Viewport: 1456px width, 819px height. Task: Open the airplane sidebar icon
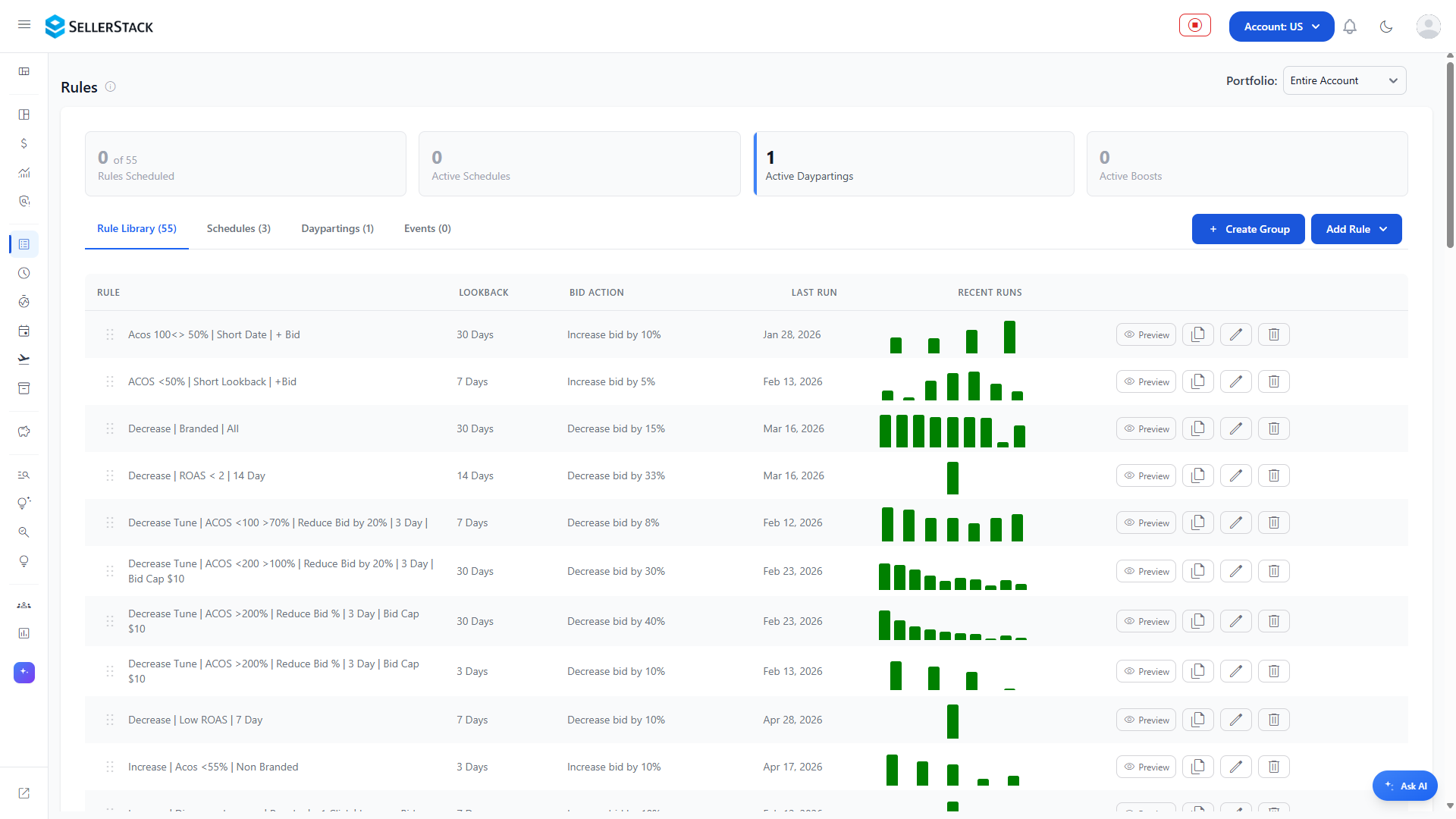24,359
